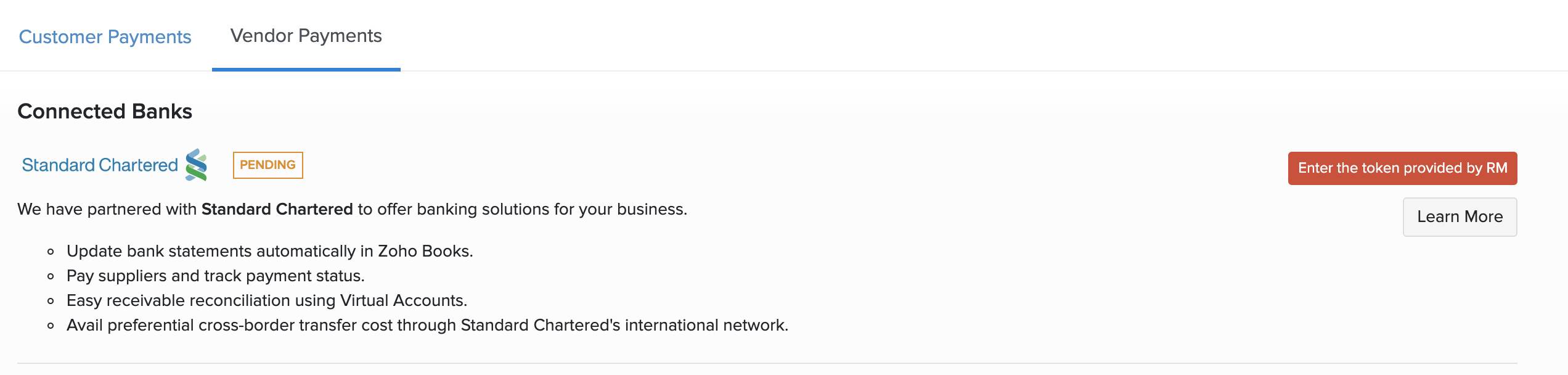The image size is (1568, 375).
Task: Click the Connected Banks heading
Action: pyautogui.click(x=105, y=112)
